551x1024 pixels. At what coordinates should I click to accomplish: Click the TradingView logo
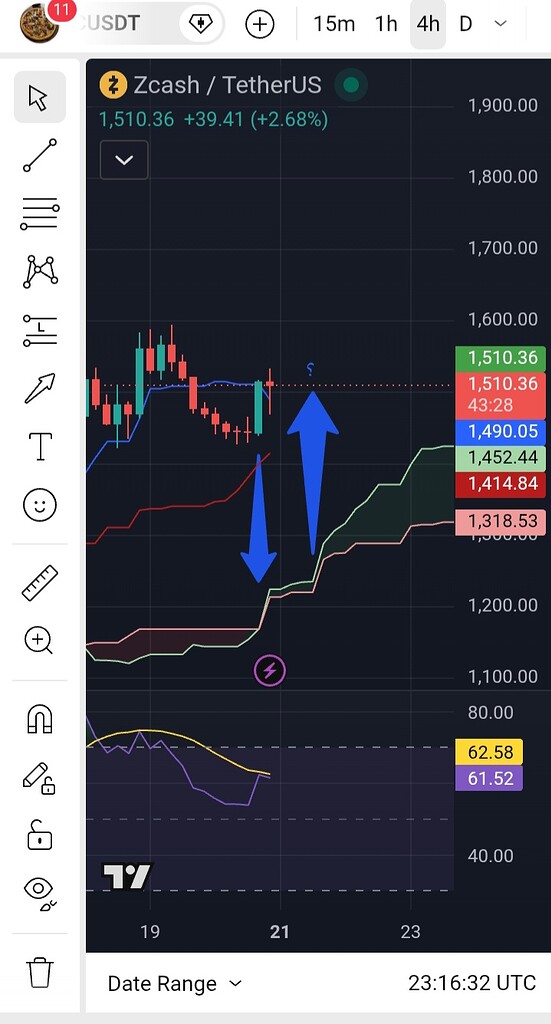coord(127,876)
